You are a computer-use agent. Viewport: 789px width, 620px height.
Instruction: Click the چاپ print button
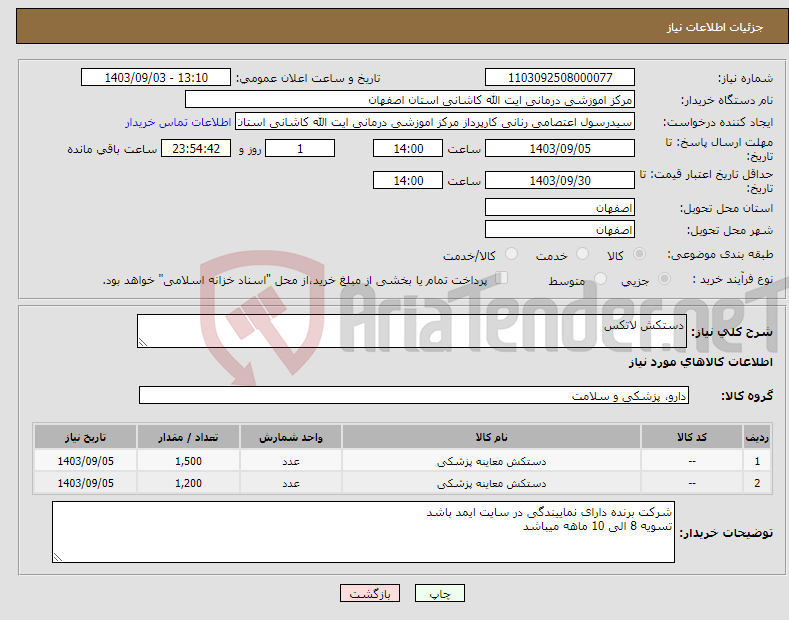439,593
